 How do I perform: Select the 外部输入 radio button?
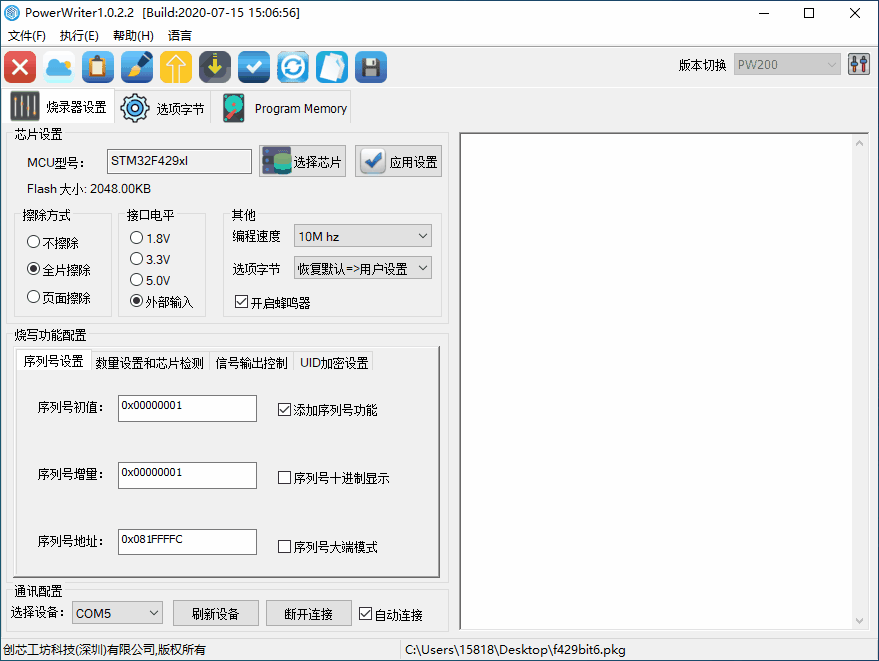click(x=161, y=302)
